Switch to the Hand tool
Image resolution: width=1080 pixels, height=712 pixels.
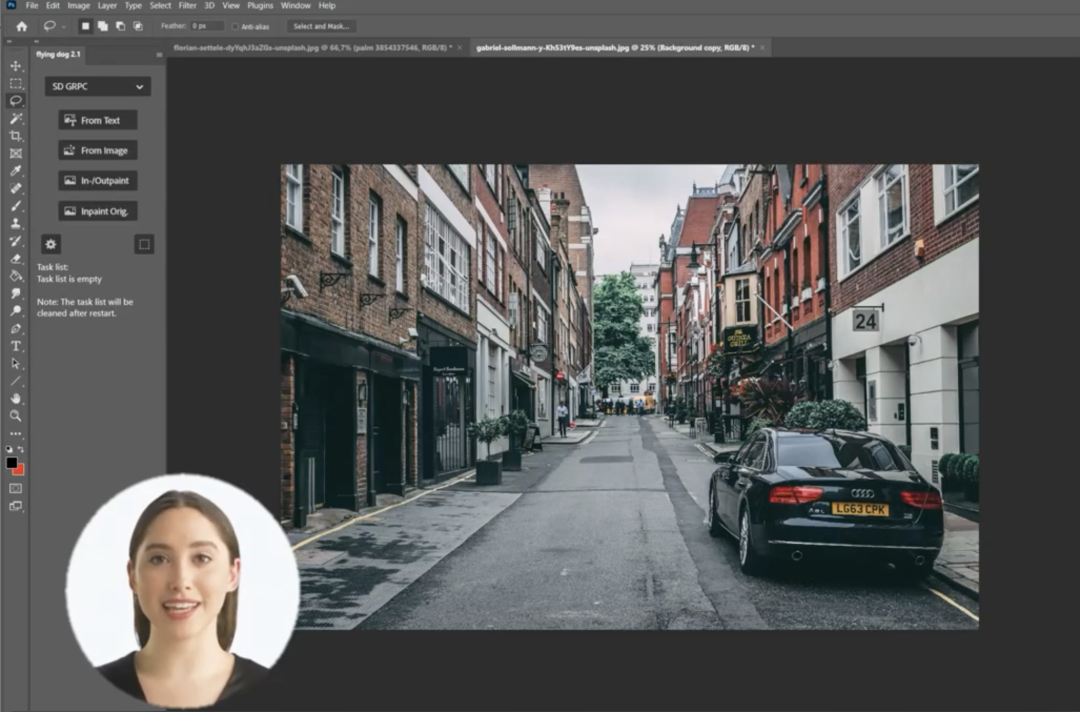(x=16, y=397)
